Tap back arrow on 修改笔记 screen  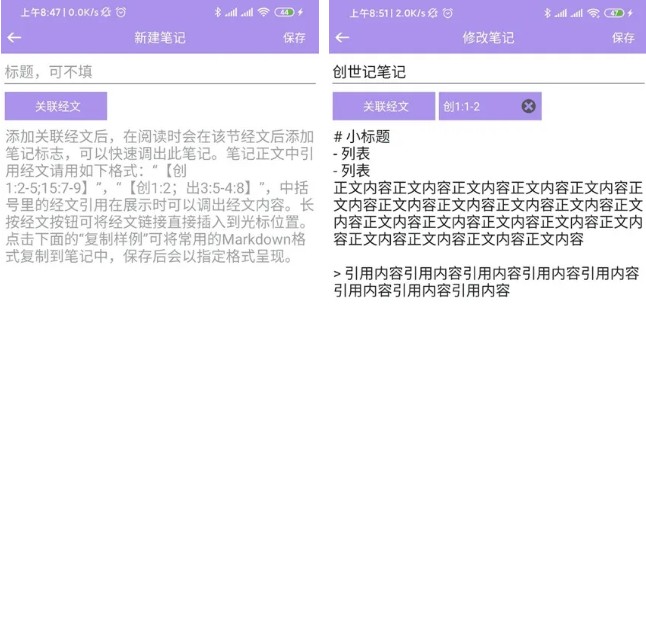pos(342,38)
